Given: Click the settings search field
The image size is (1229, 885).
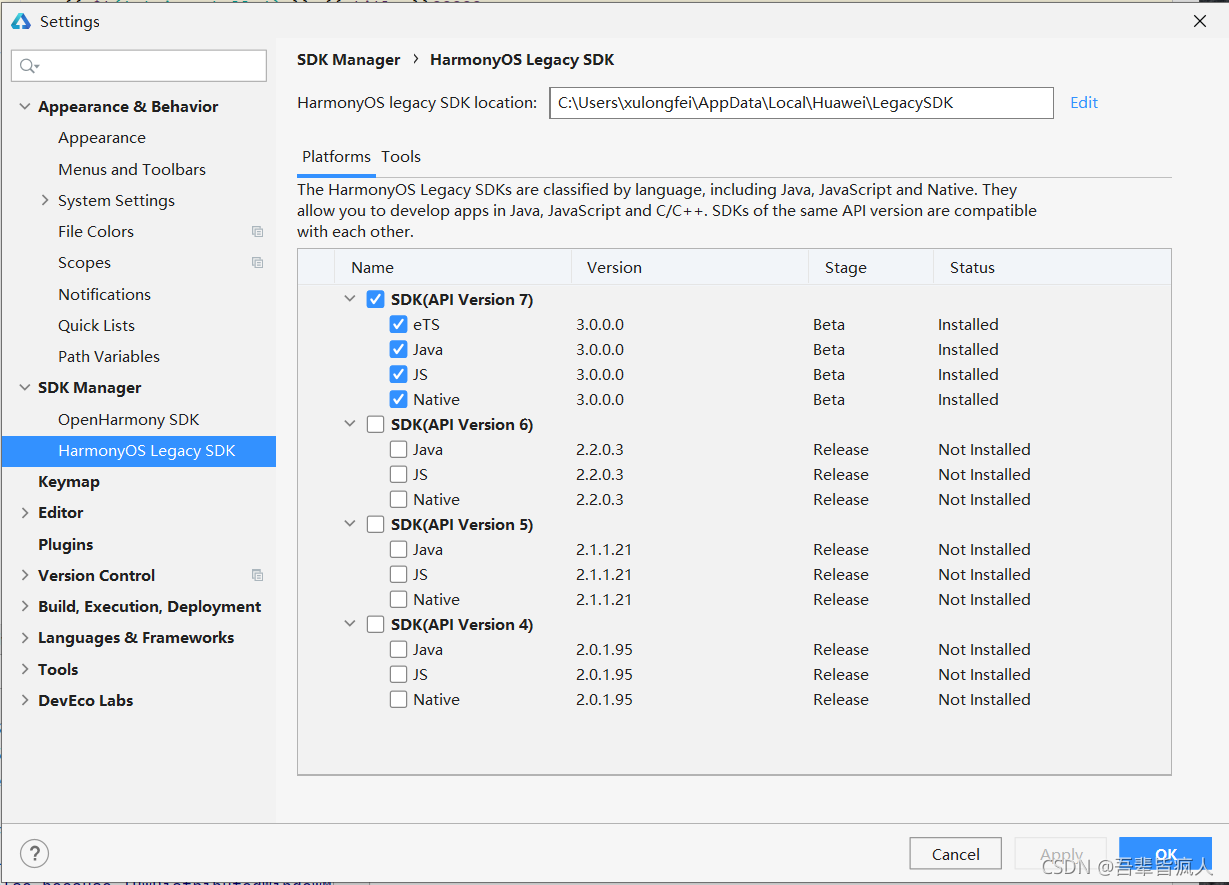Looking at the screenshot, I should click(140, 66).
